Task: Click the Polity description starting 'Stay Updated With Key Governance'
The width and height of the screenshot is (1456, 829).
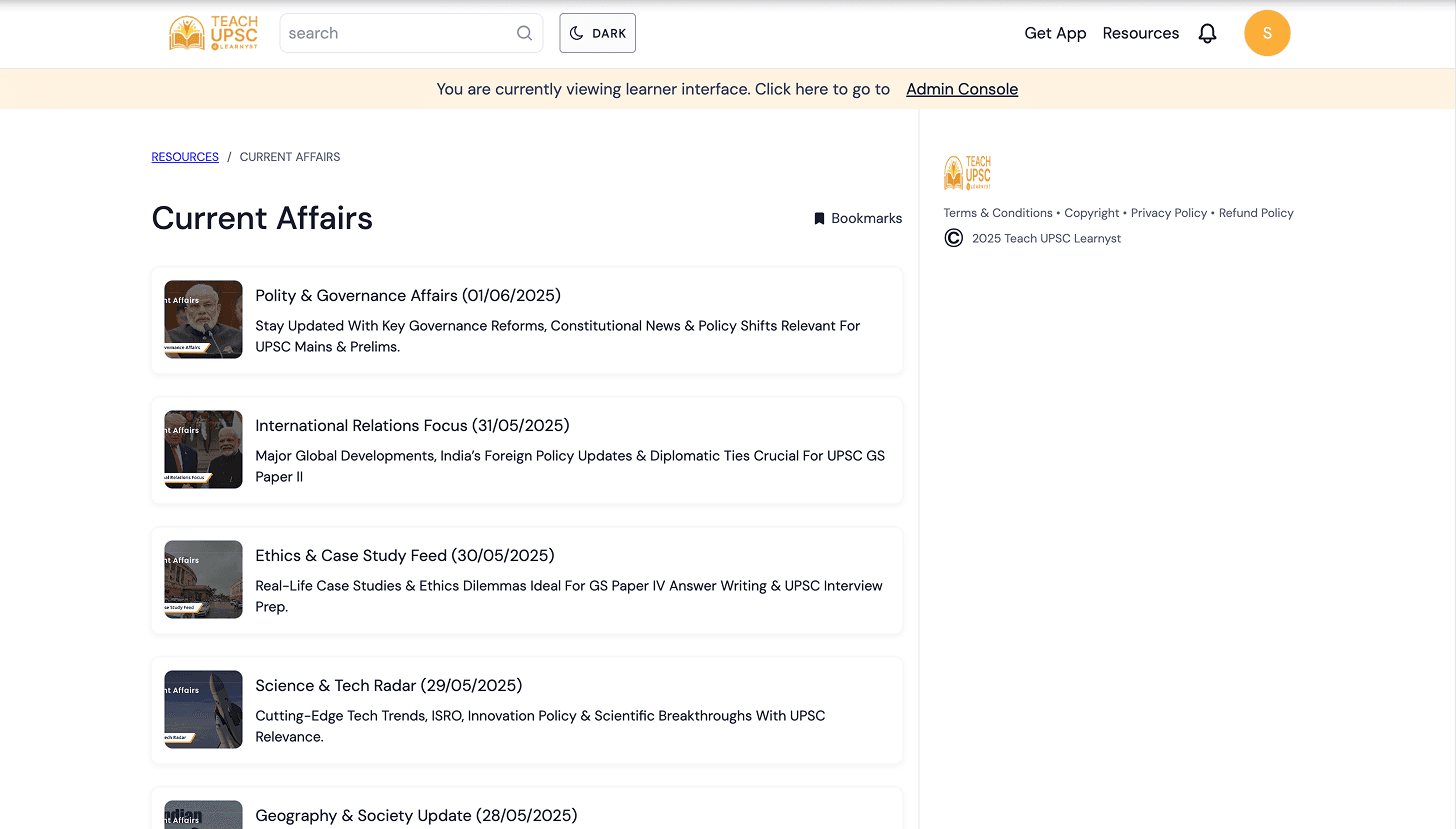Action: point(558,336)
